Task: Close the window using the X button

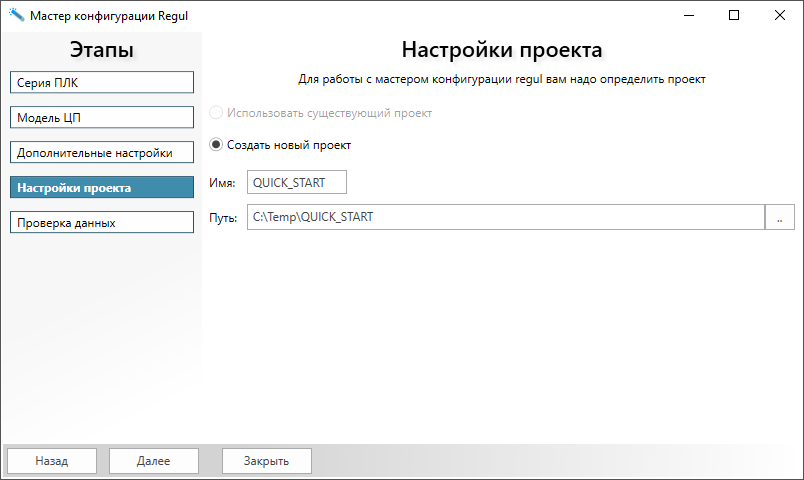Action: point(780,16)
